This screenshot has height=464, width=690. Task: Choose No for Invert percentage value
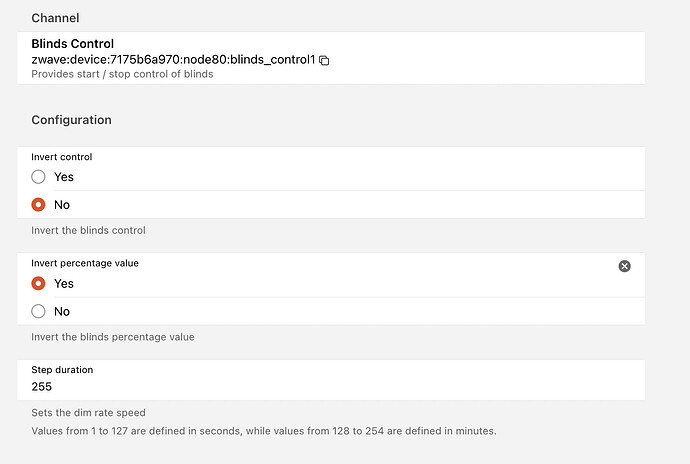click(x=39, y=311)
